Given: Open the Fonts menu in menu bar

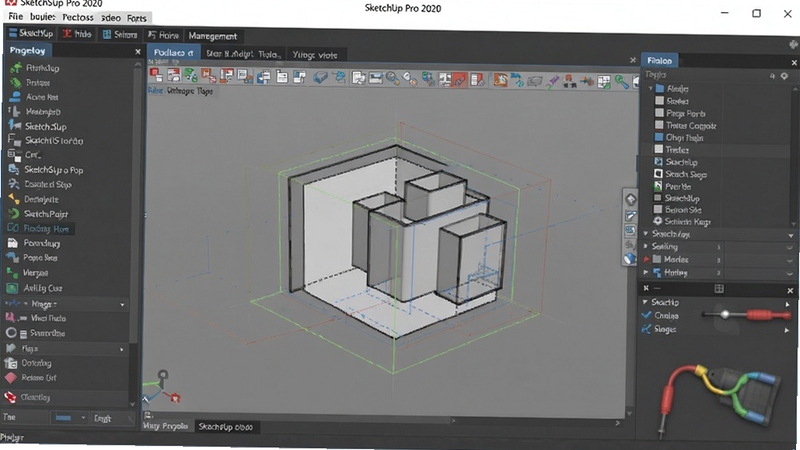Looking at the screenshot, I should pos(137,18).
